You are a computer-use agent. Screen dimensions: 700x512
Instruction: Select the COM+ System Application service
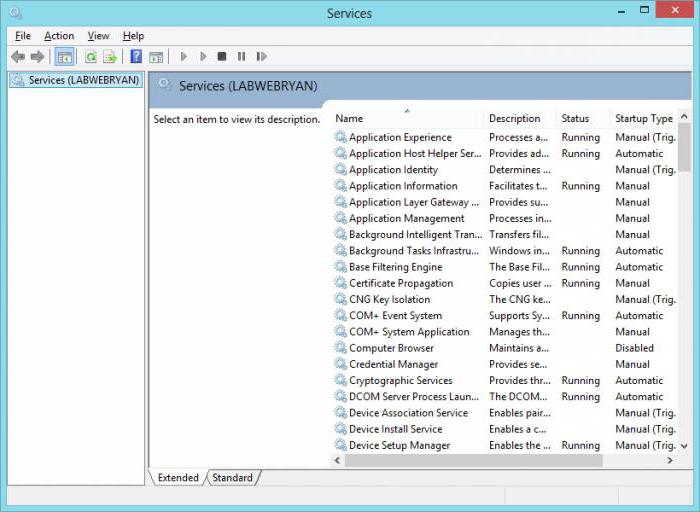point(505,332)
